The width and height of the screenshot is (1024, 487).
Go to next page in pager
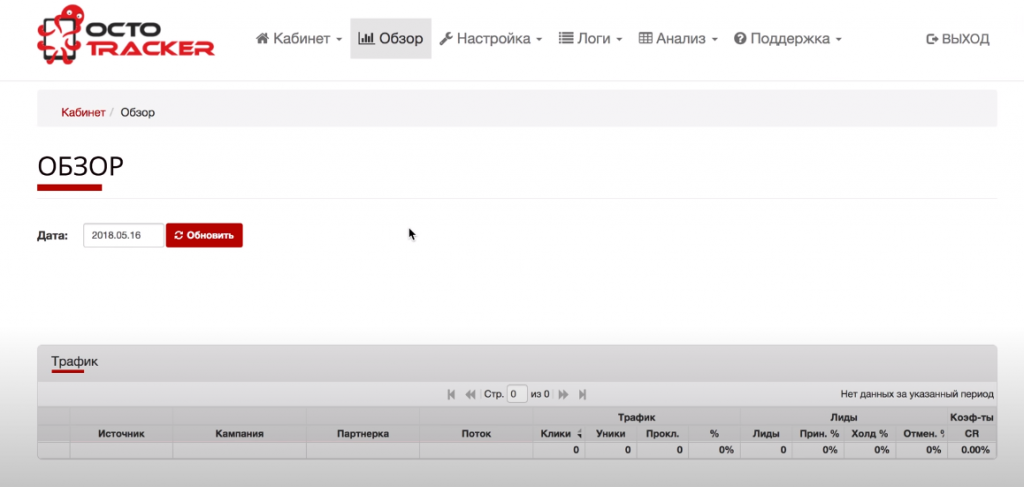[564, 395]
